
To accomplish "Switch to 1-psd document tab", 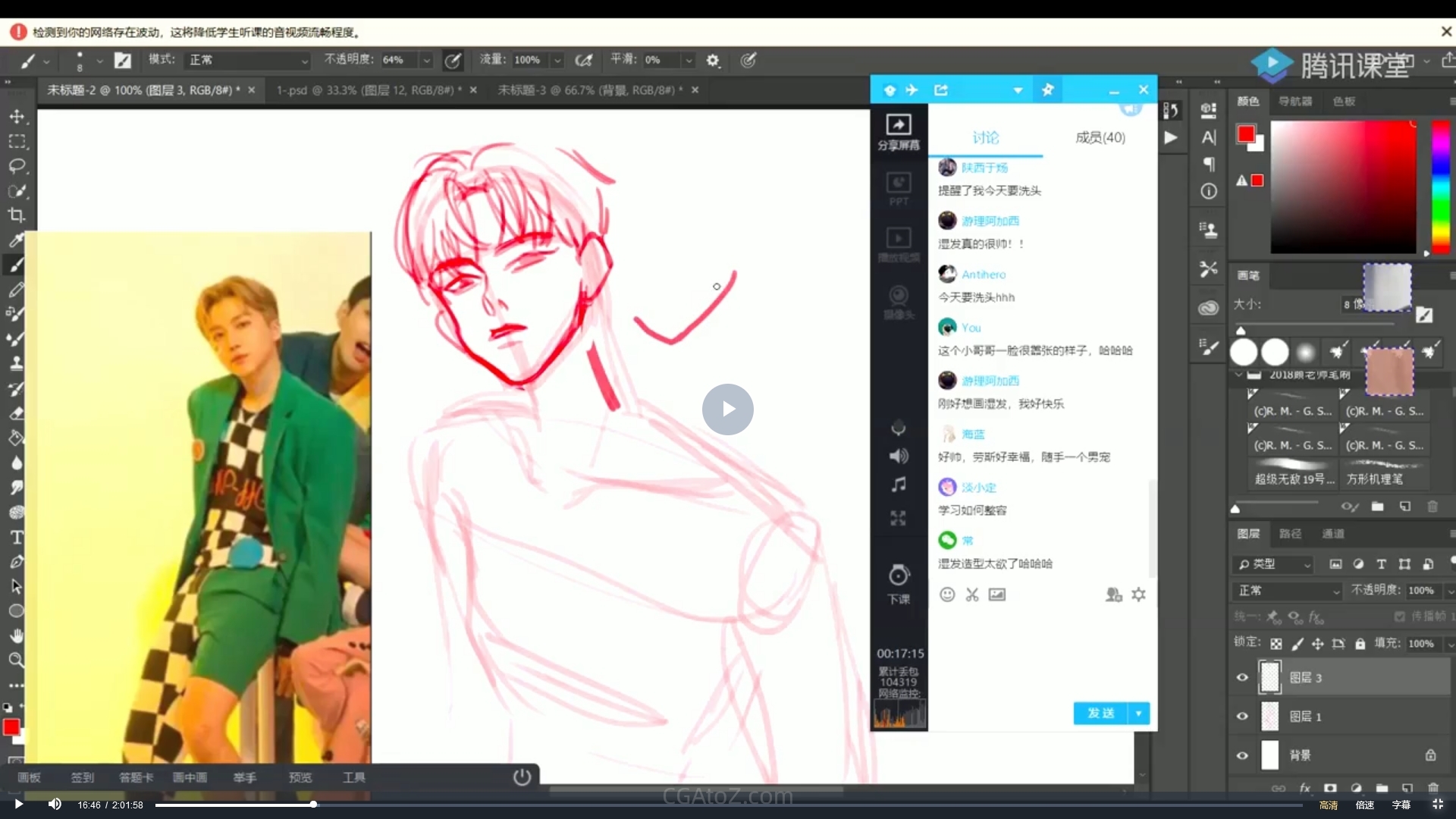I will [x=368, y=90].
